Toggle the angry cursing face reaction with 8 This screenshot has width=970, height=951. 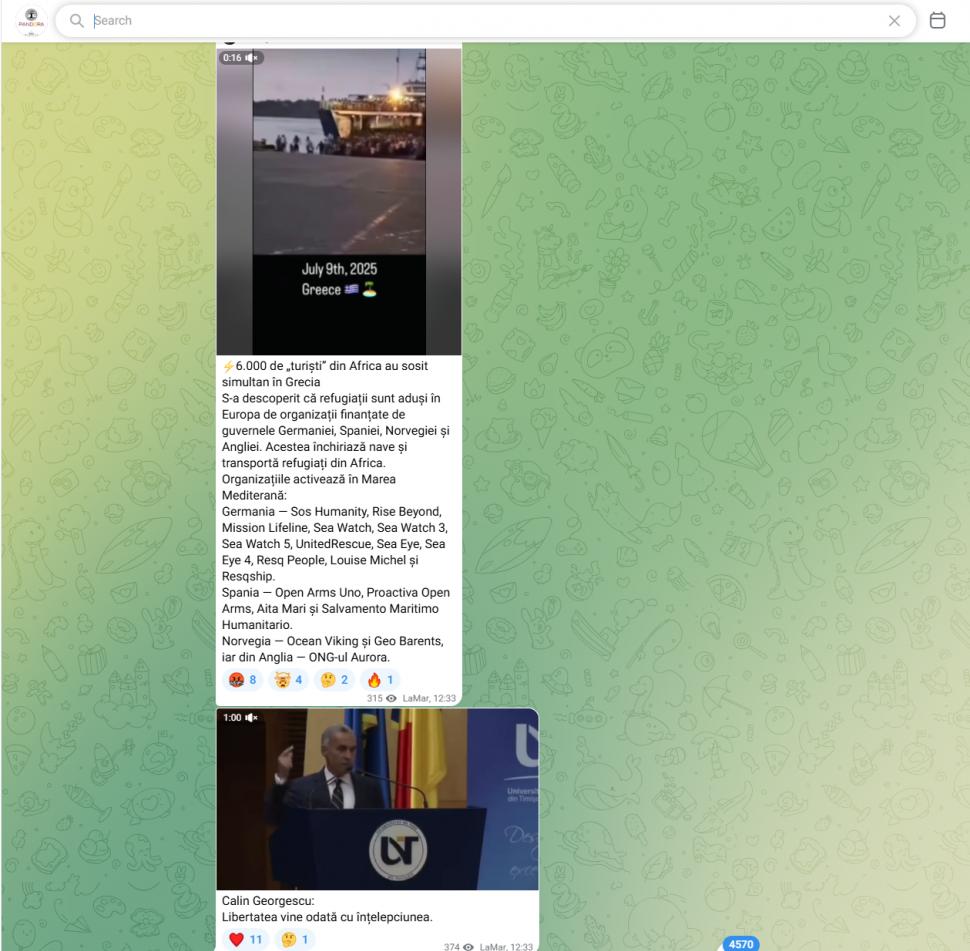[246, 681]
